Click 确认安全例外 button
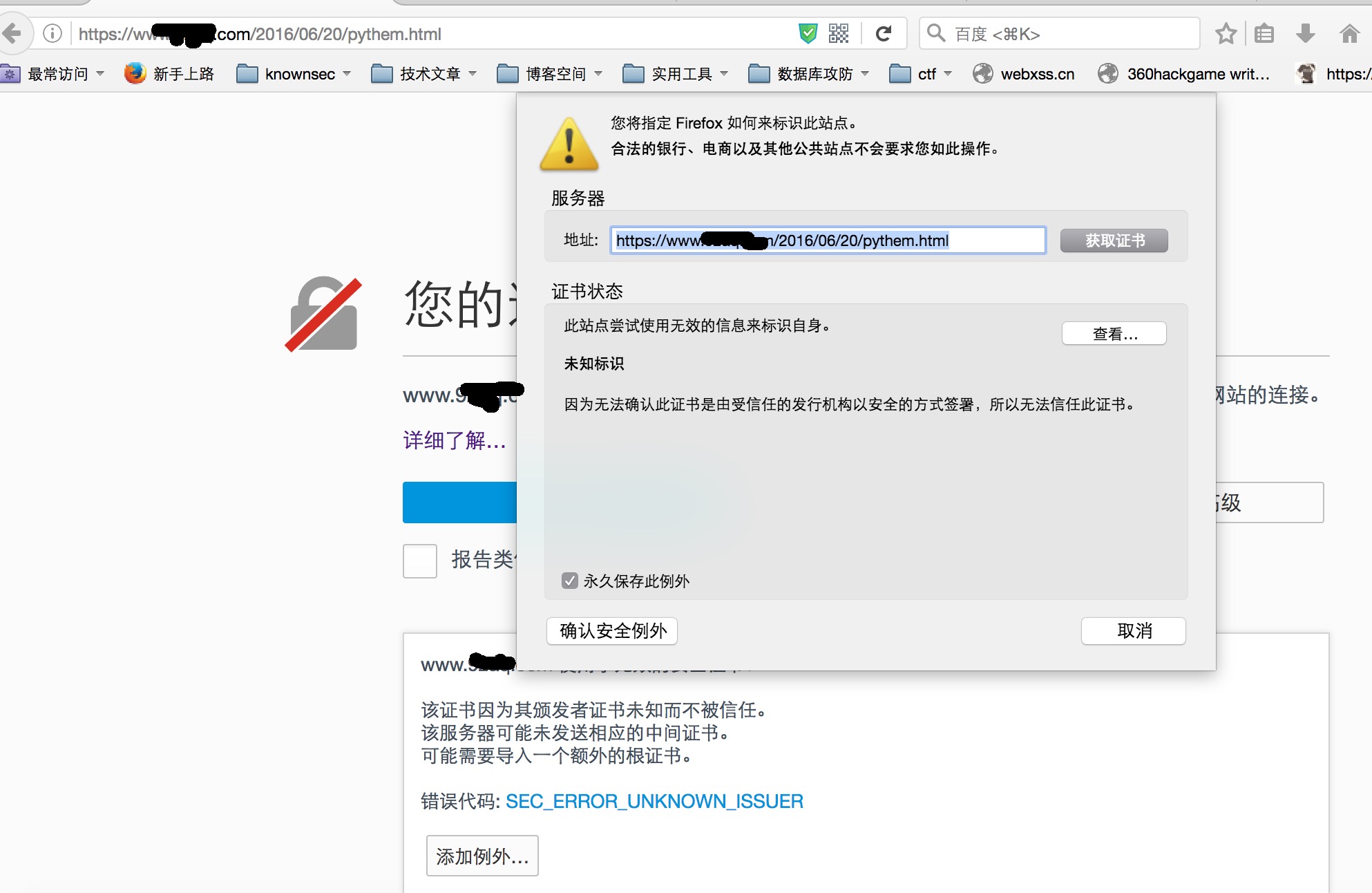Viewport: 1372px width, 893px height. tap(612, 630)
